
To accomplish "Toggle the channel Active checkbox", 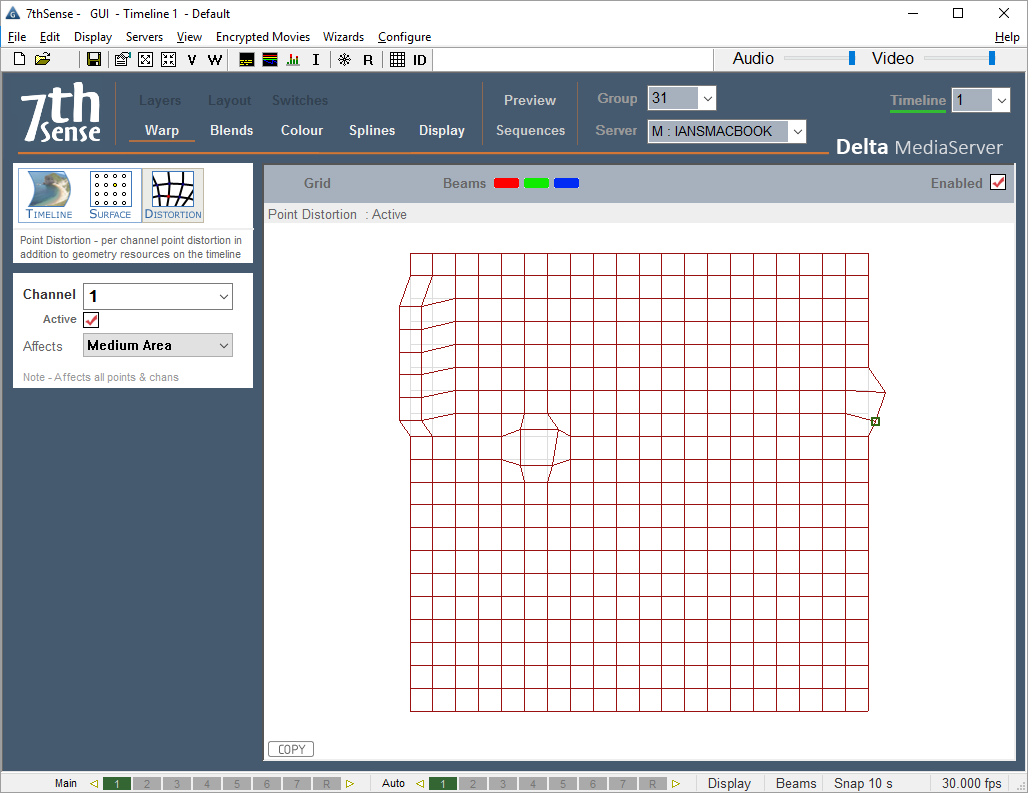I will tap(91, 320).
